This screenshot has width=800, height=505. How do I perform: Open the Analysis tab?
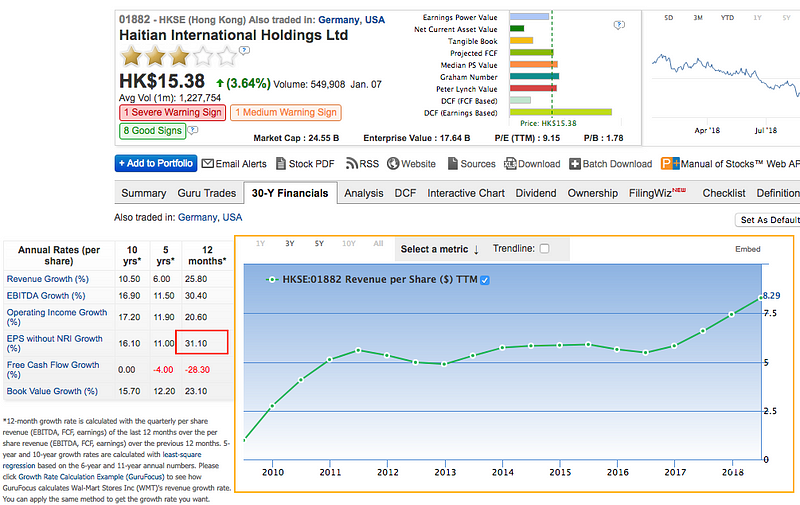point(364,193)
